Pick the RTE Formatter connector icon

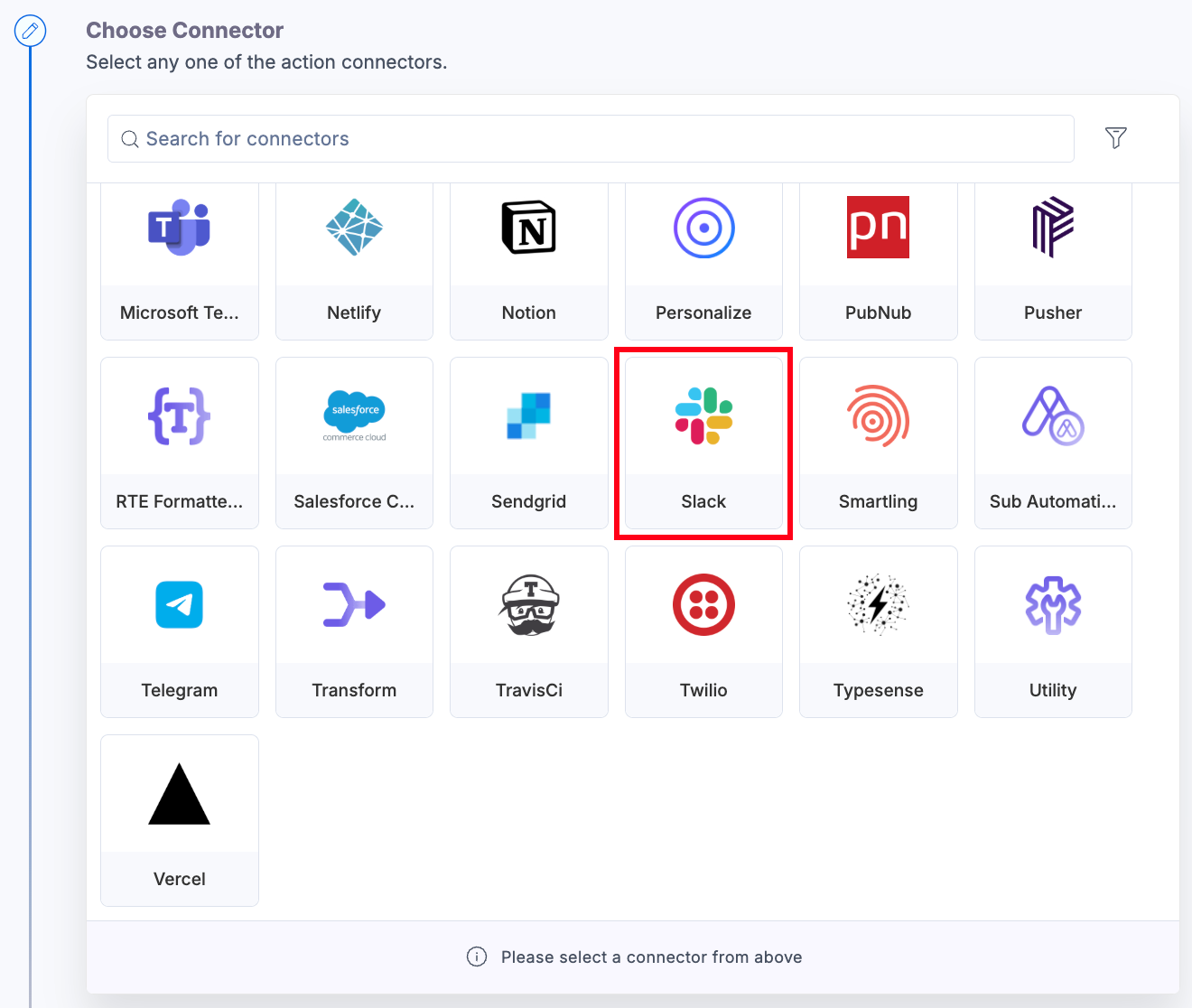click(x=179, y=415)
